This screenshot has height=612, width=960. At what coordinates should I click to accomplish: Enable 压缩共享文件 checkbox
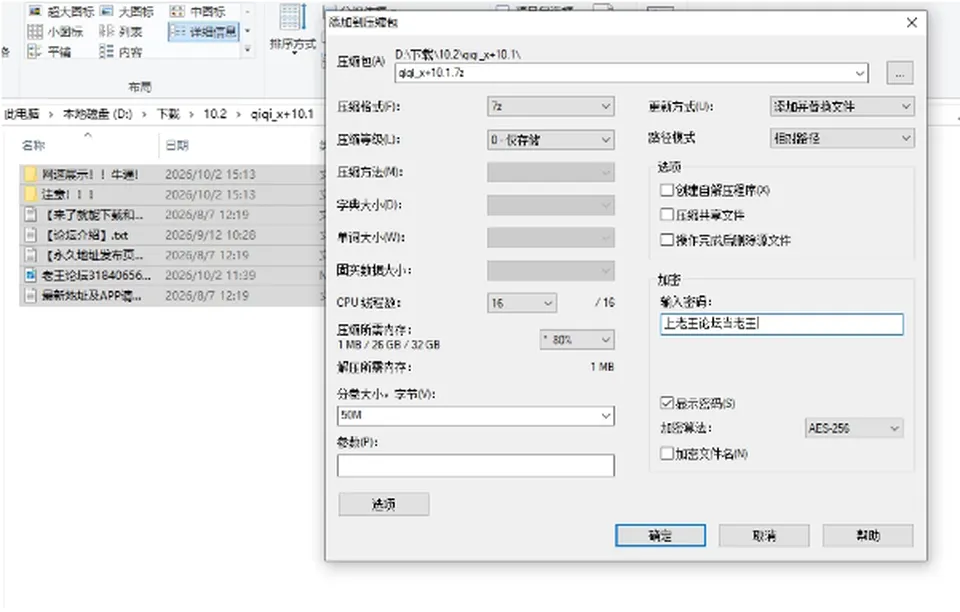pos(667,215)
